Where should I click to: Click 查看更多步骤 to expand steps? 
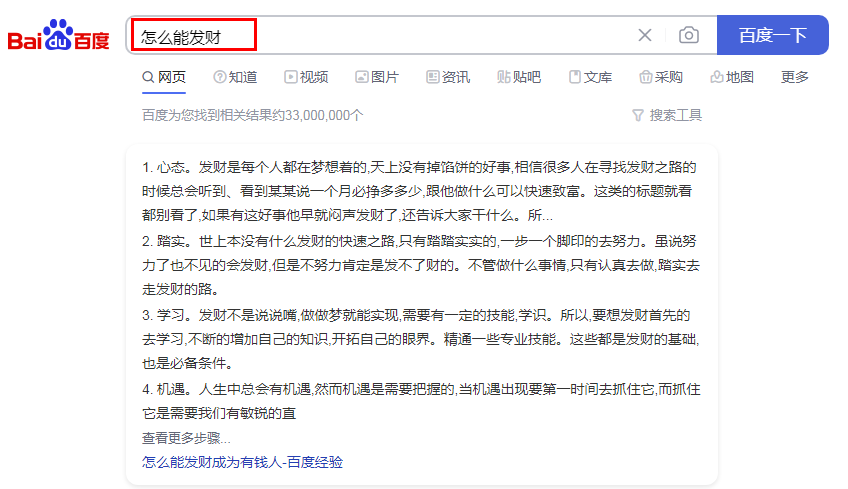(186, 438)
